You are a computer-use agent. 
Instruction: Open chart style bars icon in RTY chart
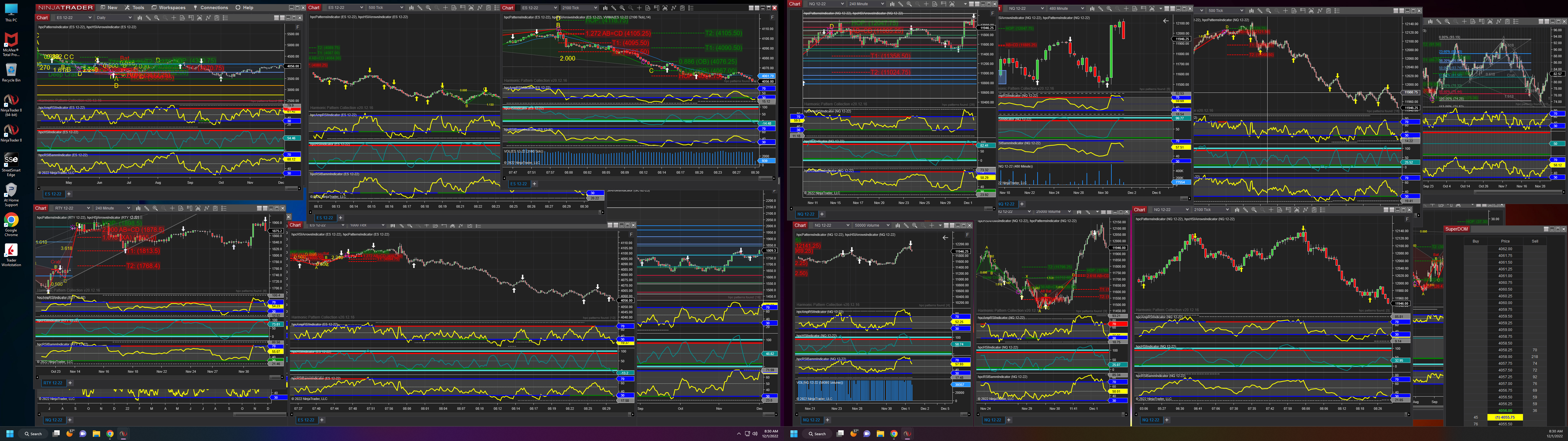click(x=138, y=208)
